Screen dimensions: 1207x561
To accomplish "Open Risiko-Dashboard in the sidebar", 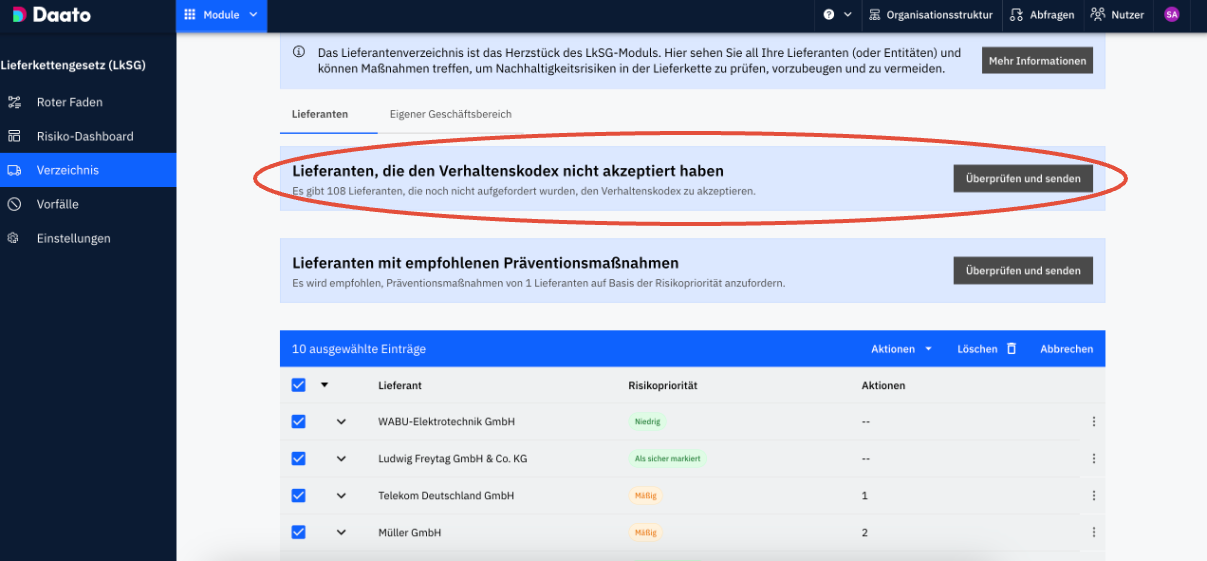I will (85, 136).
